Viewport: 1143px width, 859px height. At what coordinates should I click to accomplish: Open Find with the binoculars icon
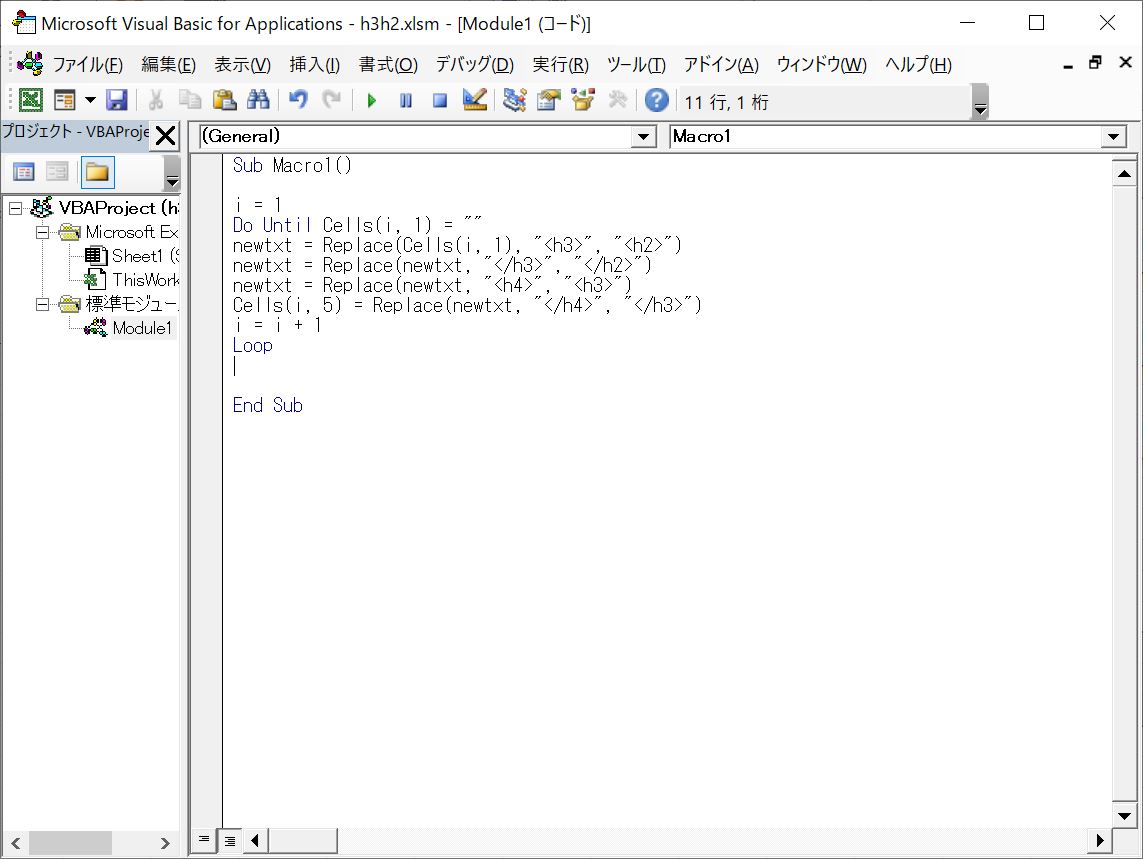[x=258, y=100]
